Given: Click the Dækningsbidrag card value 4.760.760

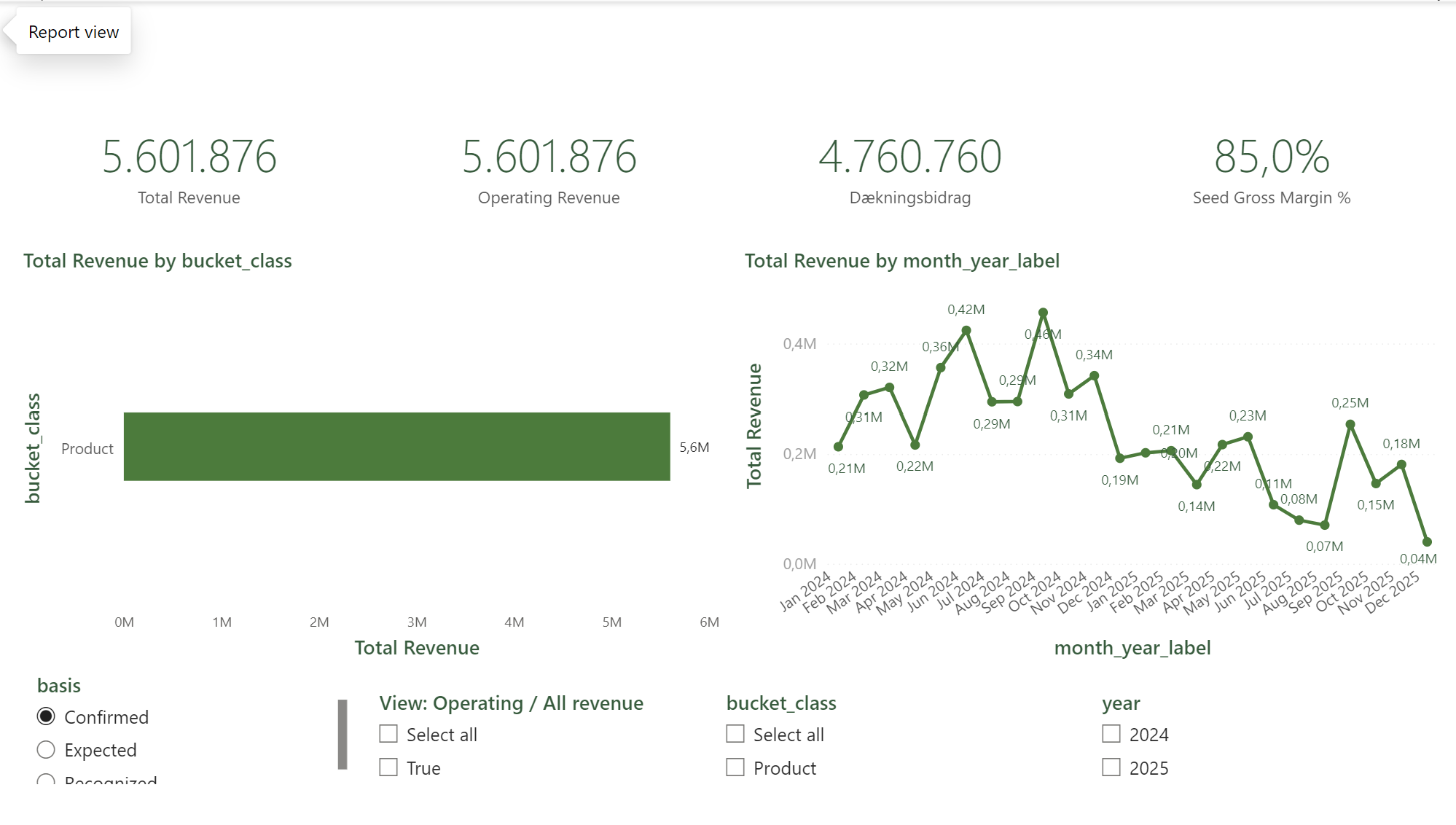Looking at the screenshot, I should pos(910,157).
